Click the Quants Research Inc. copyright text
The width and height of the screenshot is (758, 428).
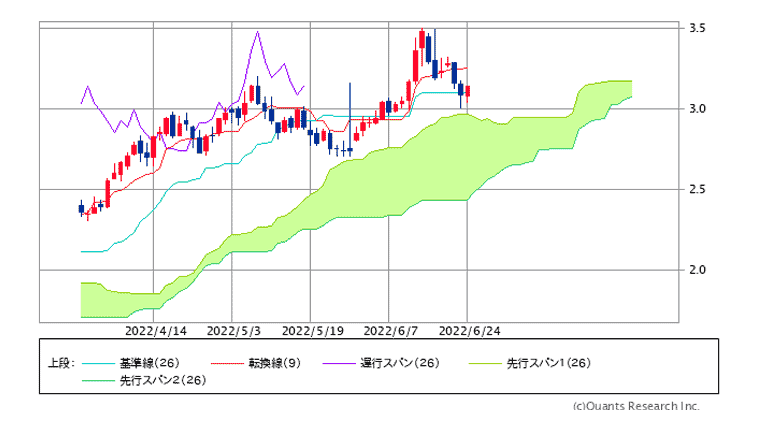636,406
